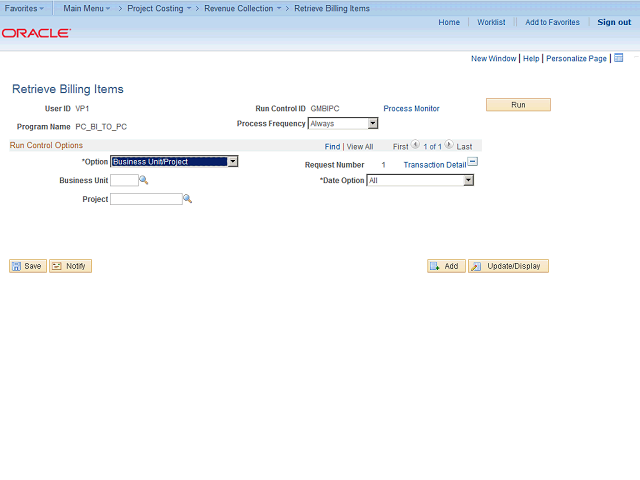This screenshot has width=640, height=480.
Task: Open Project lookup magnifier icon
Action: (x=187, y=199)
